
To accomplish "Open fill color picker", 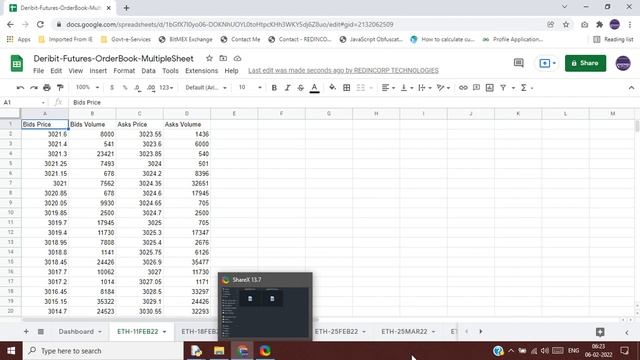I will [333, 87].
